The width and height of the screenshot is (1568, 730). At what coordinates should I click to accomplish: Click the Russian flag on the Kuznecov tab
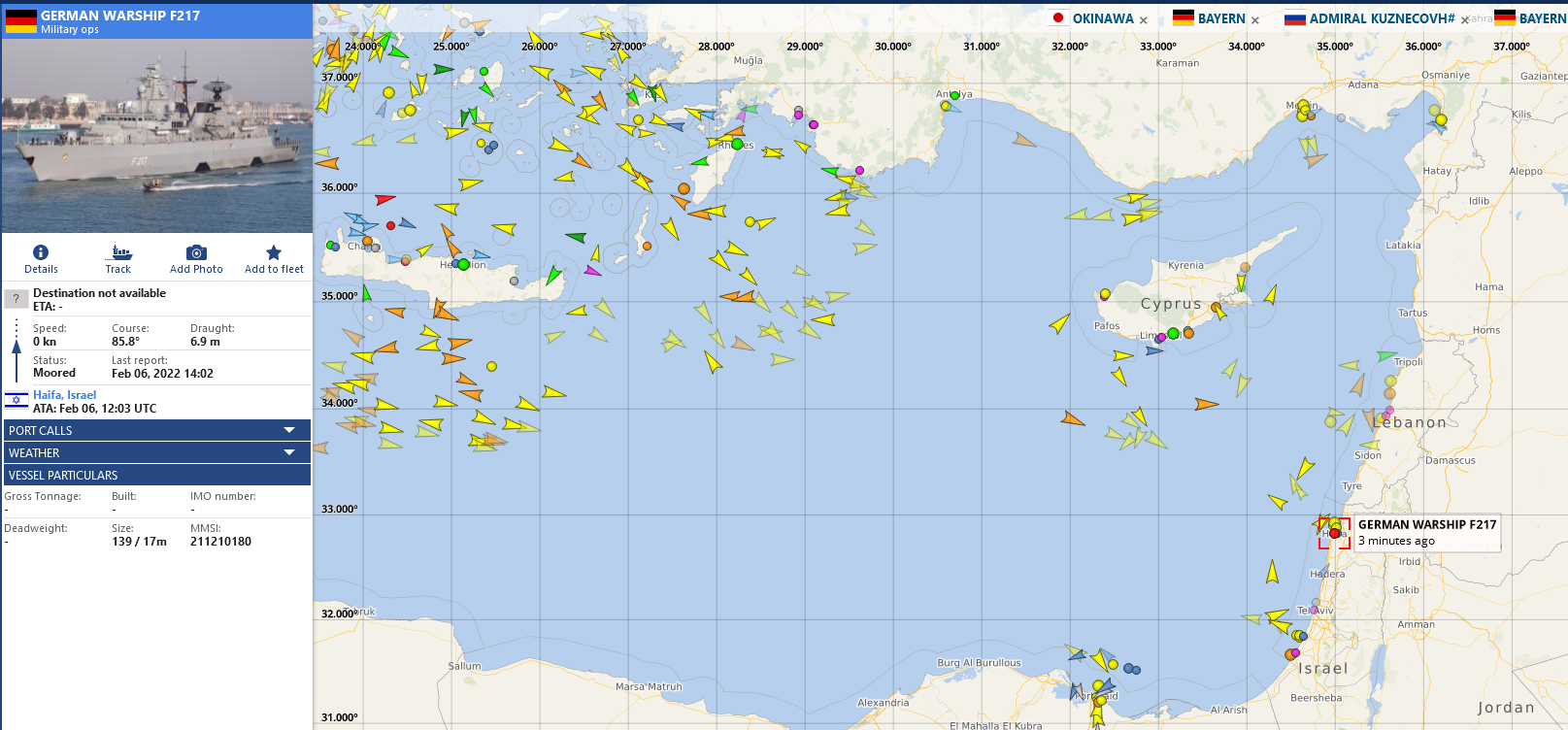1295,17
